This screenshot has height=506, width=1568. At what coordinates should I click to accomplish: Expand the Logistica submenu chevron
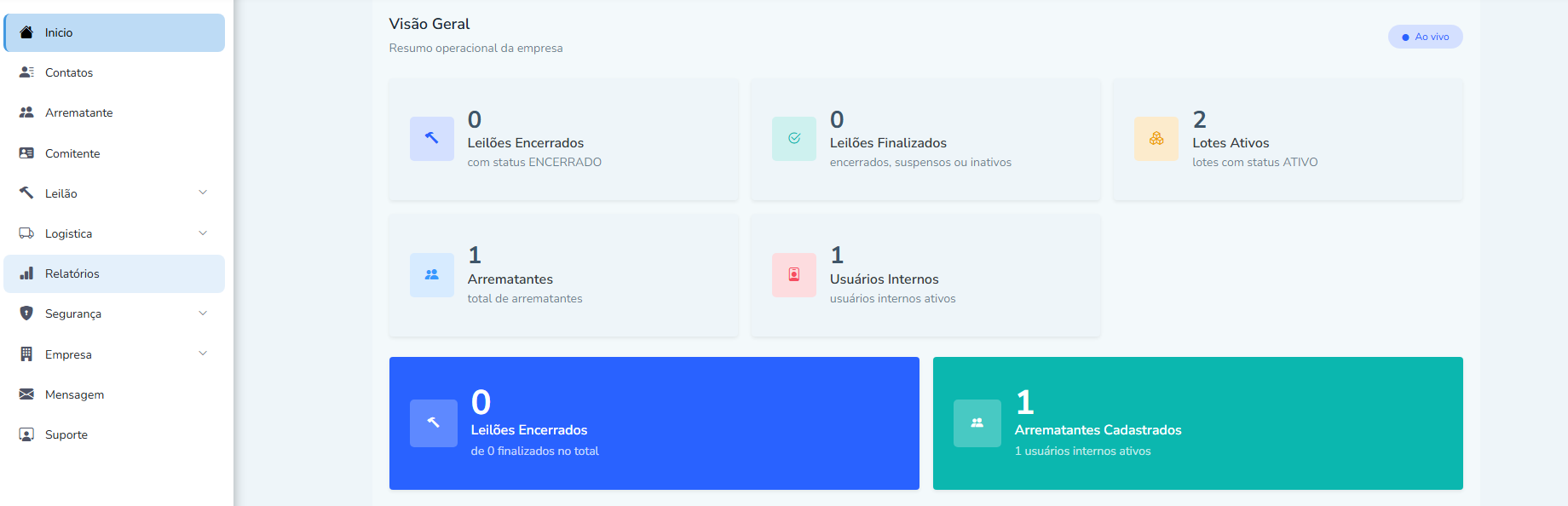pyautogui.click(x=203, y=233)
